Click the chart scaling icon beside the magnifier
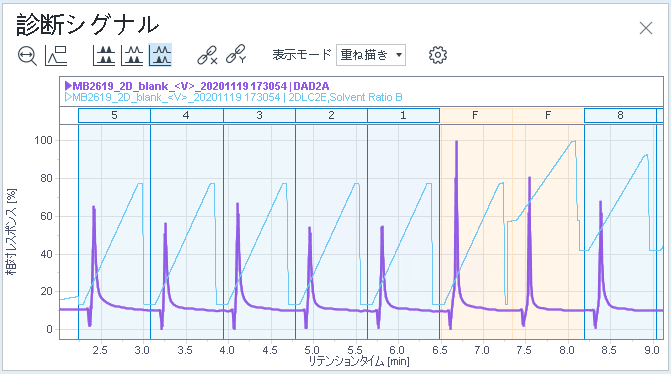The image size is (671, 374). point(56,55)
